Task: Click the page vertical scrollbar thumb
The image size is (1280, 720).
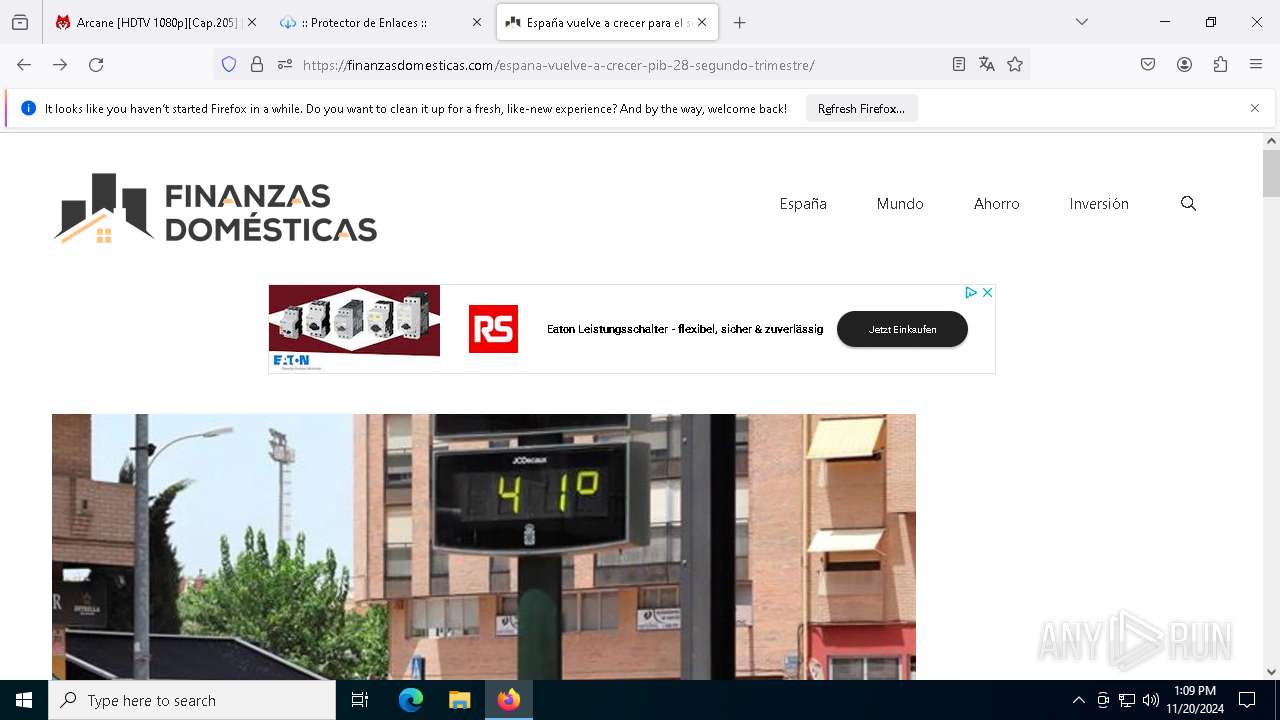Action: tap(1271, 173)
